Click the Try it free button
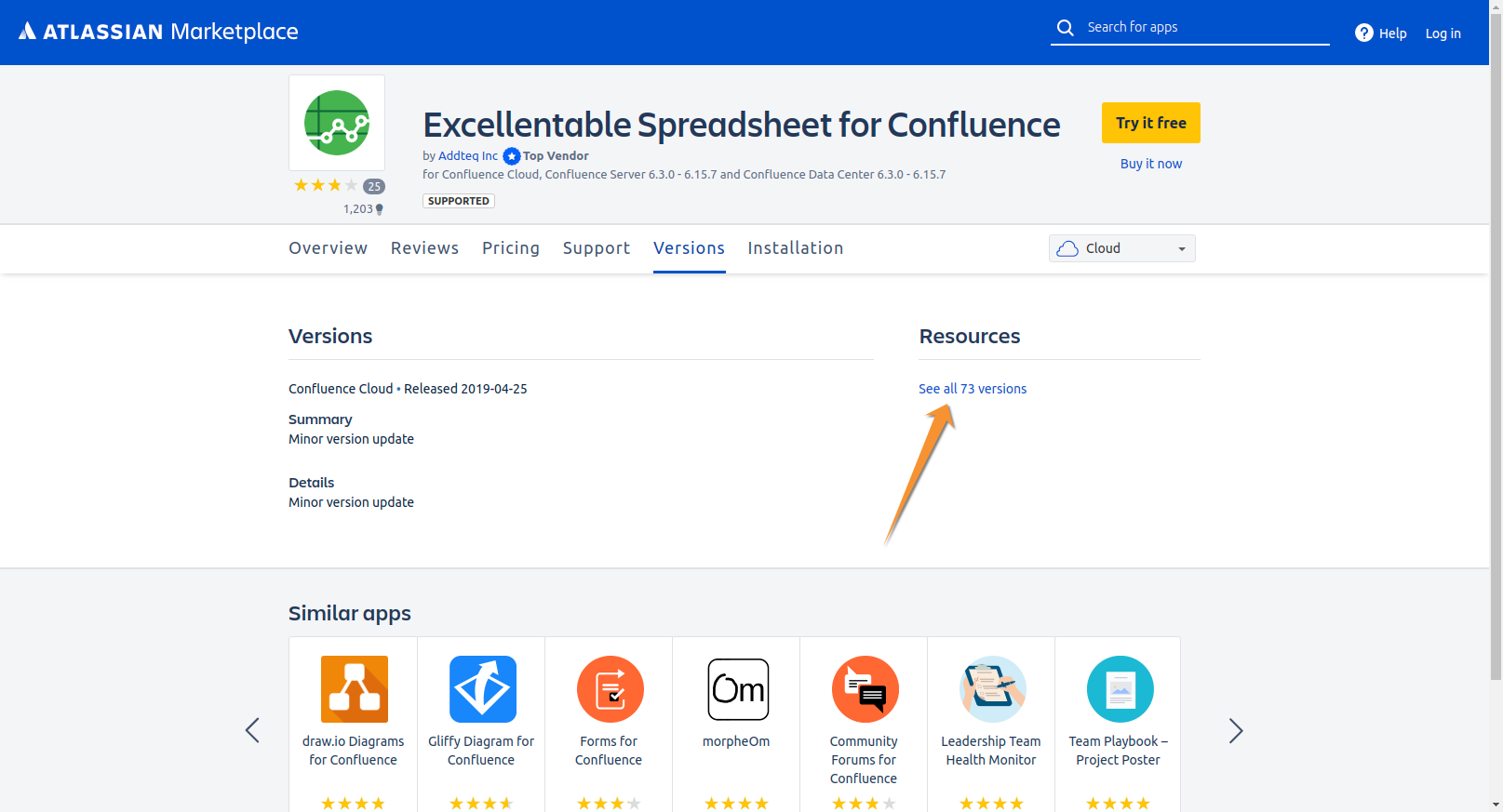Image resolution: width=1503 pixels, height=812 pixels. 1151,123
